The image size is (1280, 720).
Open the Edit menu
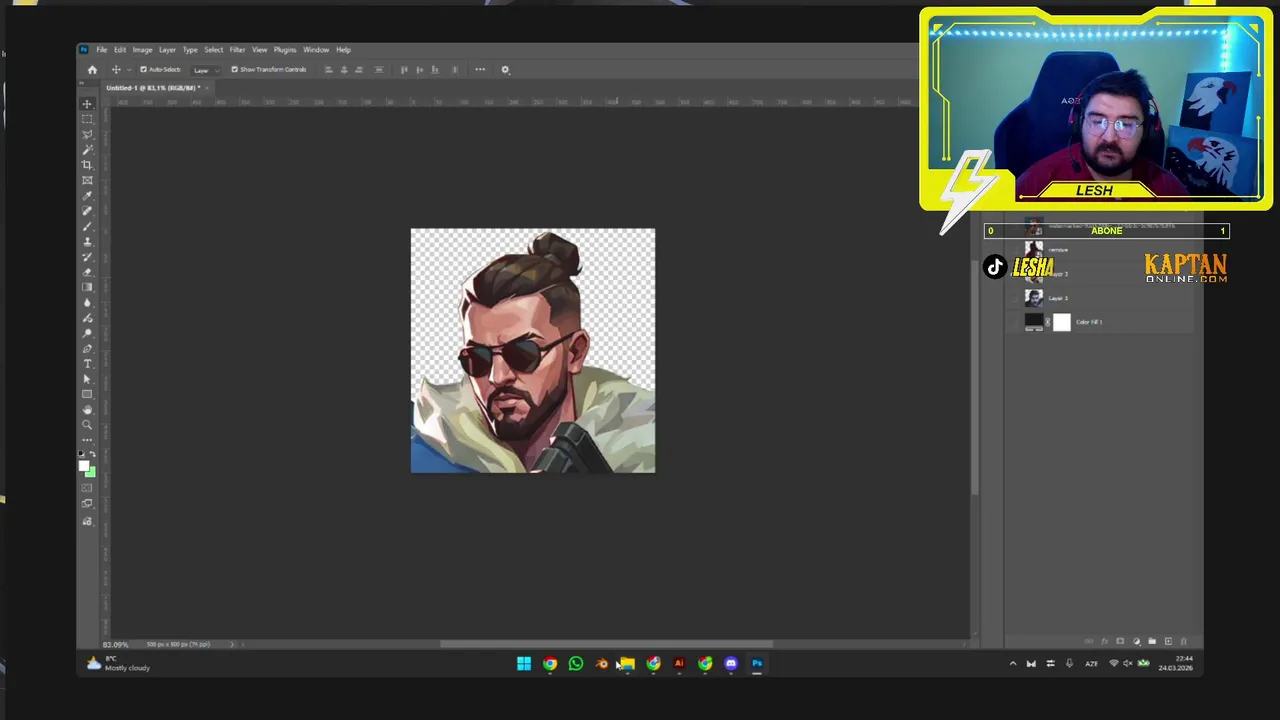120,49
